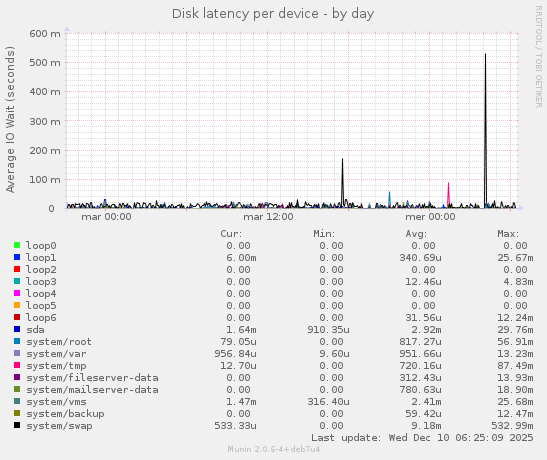The image size is (547, 460).
Task: Select the system/fileserver-data legend label
Action: (x=92, y=378)
